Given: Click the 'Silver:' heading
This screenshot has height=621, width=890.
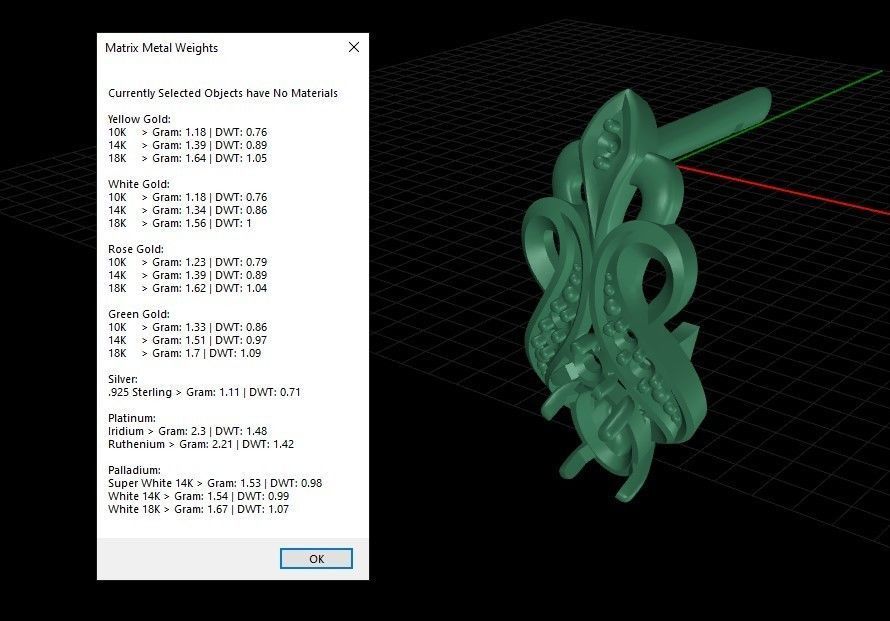Looking at the screenshot, I should click(123, 379).
